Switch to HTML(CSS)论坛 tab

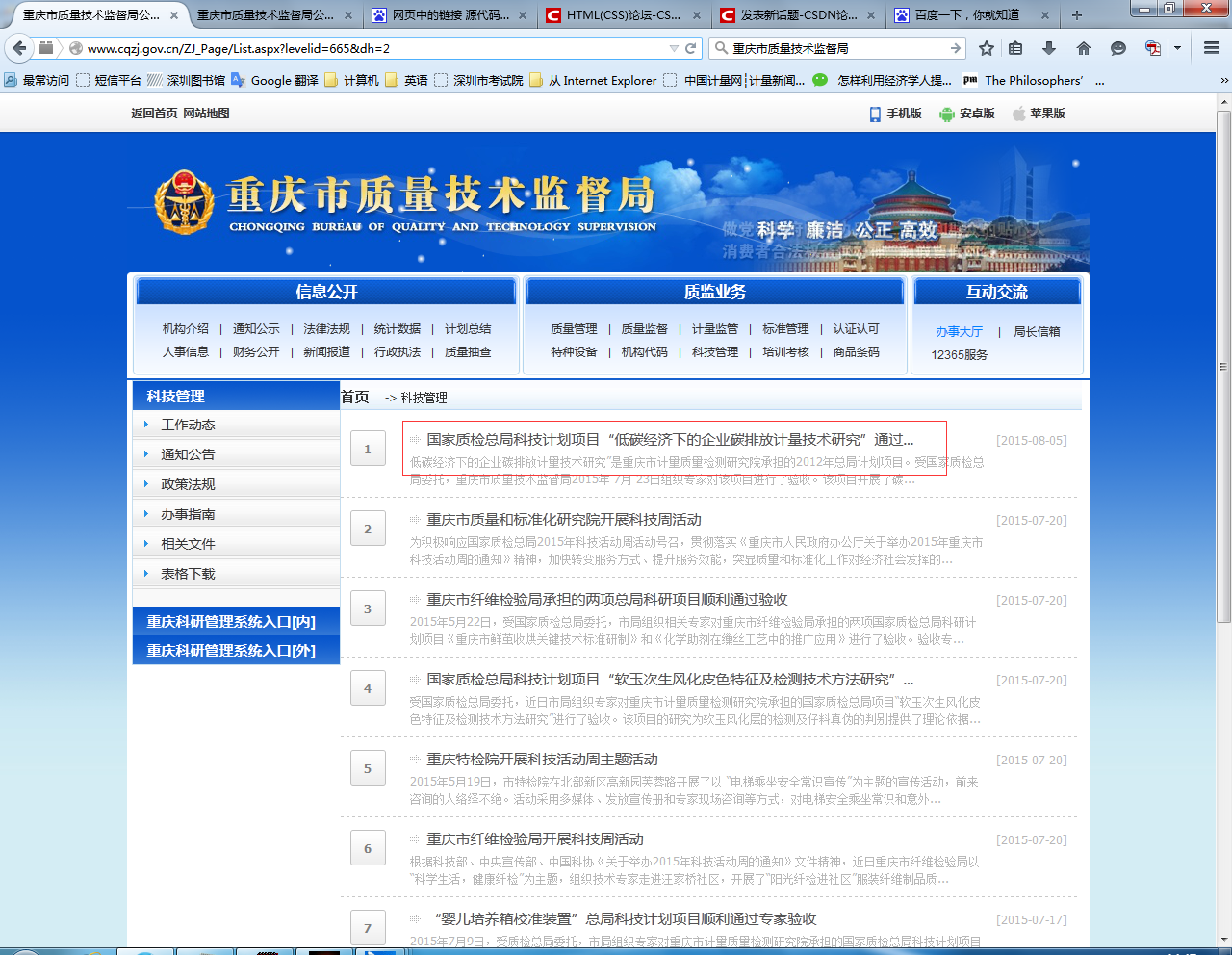pos(623,14)
